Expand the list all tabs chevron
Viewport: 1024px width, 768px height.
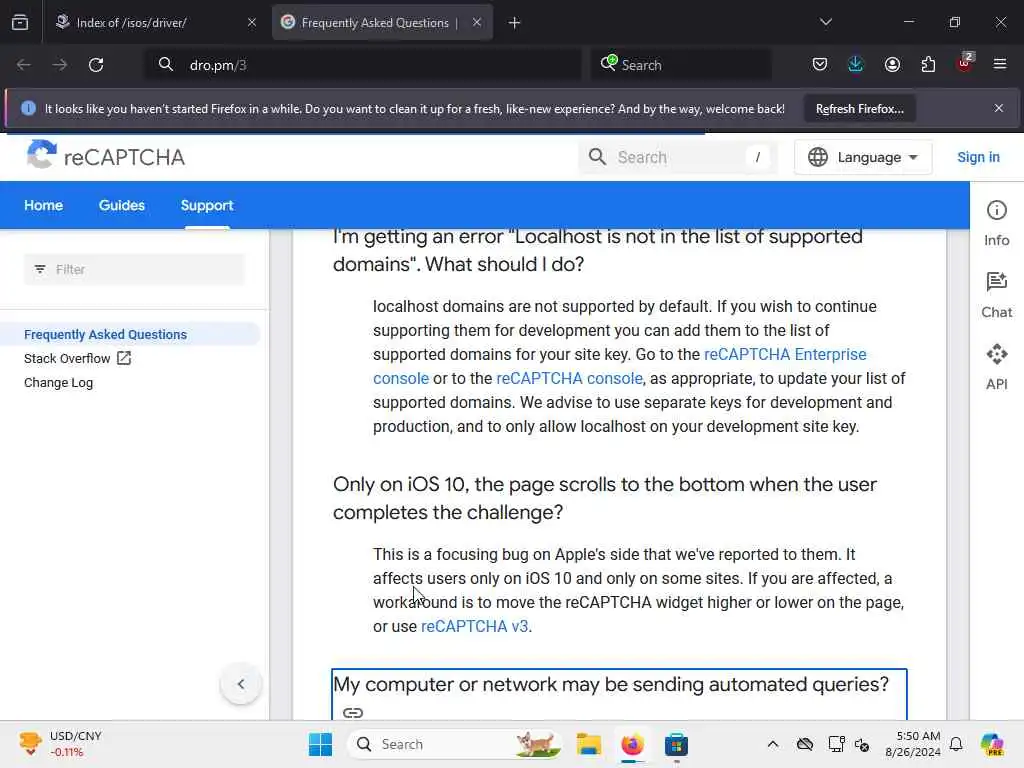(825, 22)
